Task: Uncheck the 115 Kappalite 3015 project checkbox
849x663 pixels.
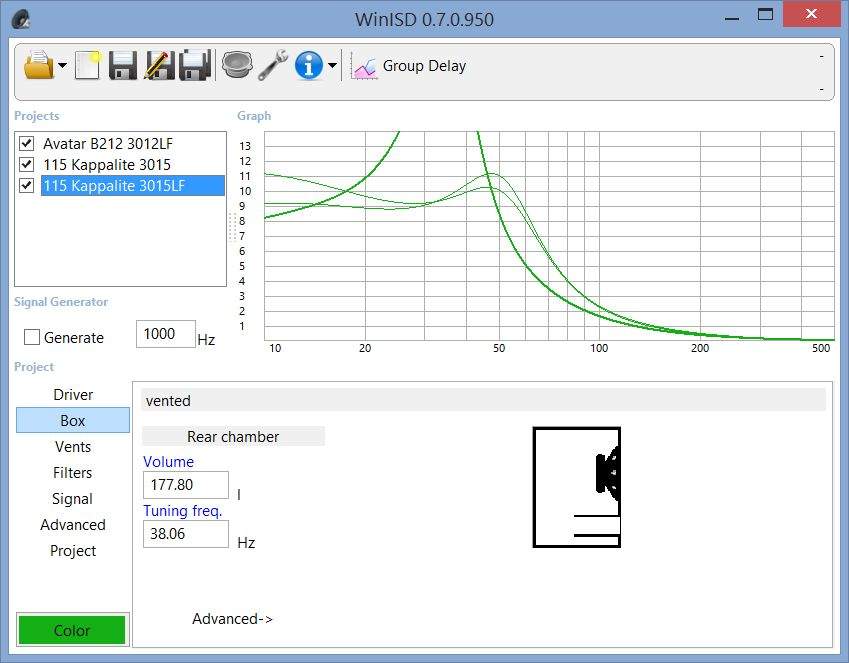Action: [x=27, y=164]
